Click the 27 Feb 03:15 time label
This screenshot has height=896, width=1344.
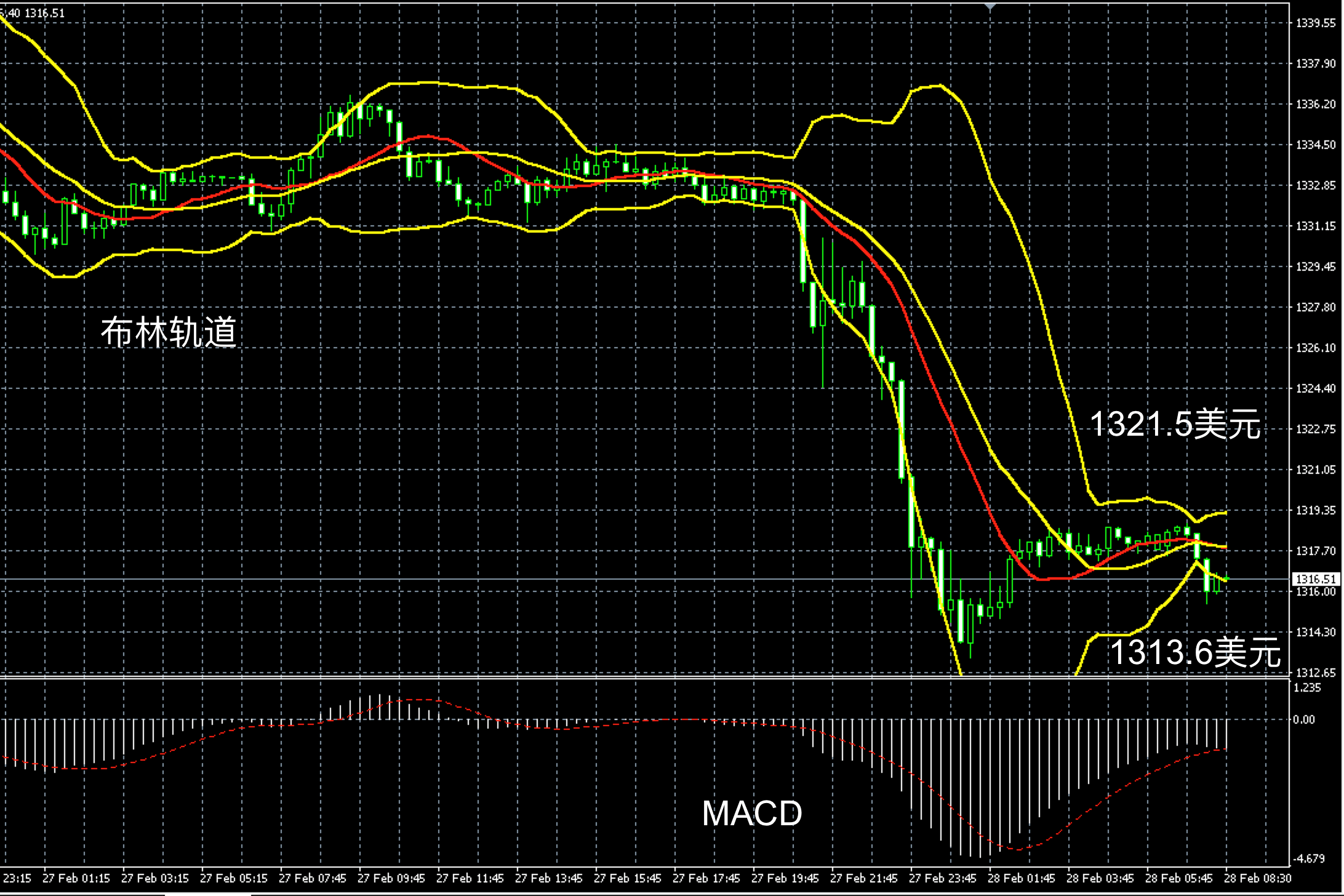(155, 878)
